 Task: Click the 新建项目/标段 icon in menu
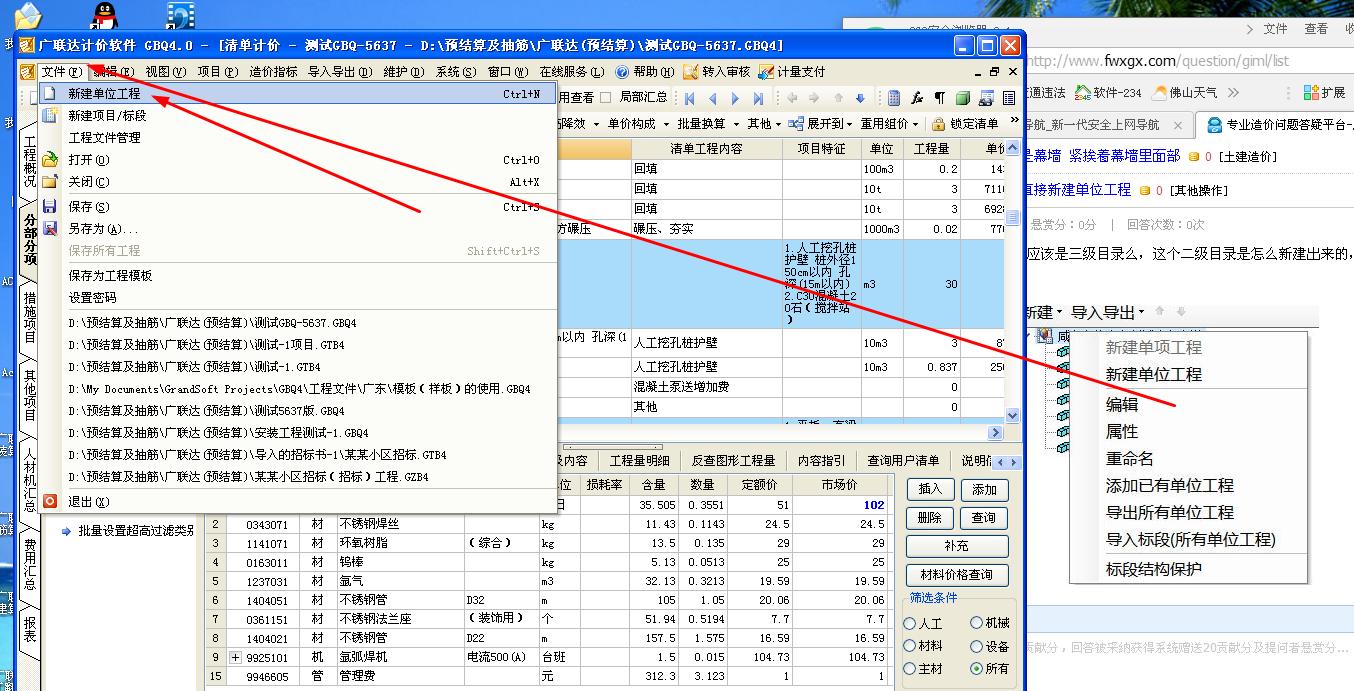tap(50, 116)
